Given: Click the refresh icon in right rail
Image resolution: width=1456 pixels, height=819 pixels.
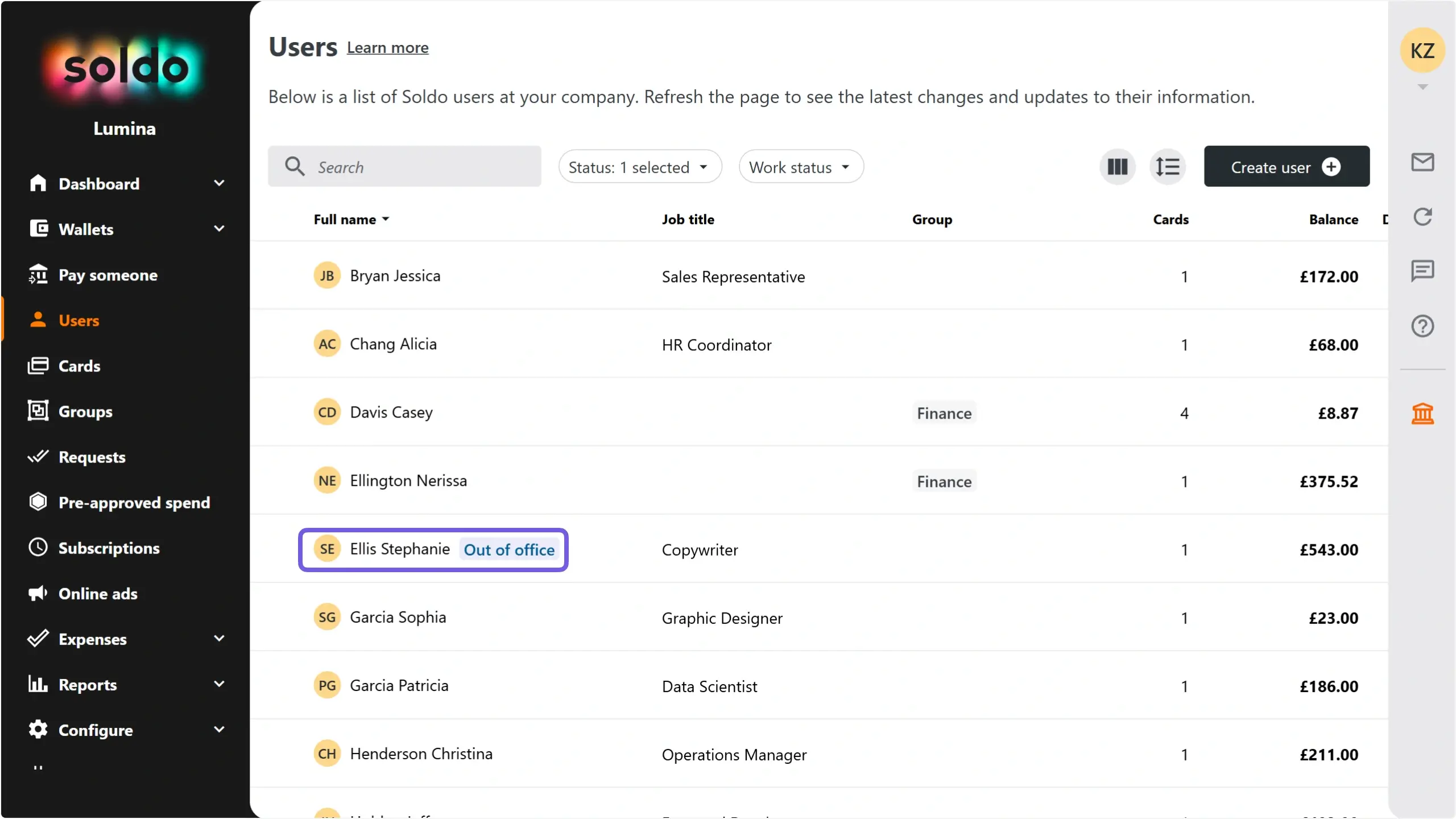Looking at the screenshot, I should 1422,217.
